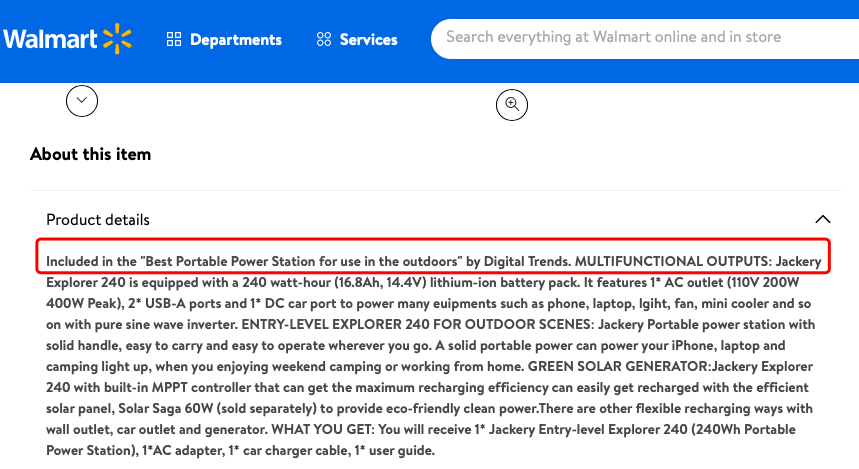This screenshot has height=469, width=859.
Task: Click the down arrow thumbnail scroller
Action: click(82, 101)
